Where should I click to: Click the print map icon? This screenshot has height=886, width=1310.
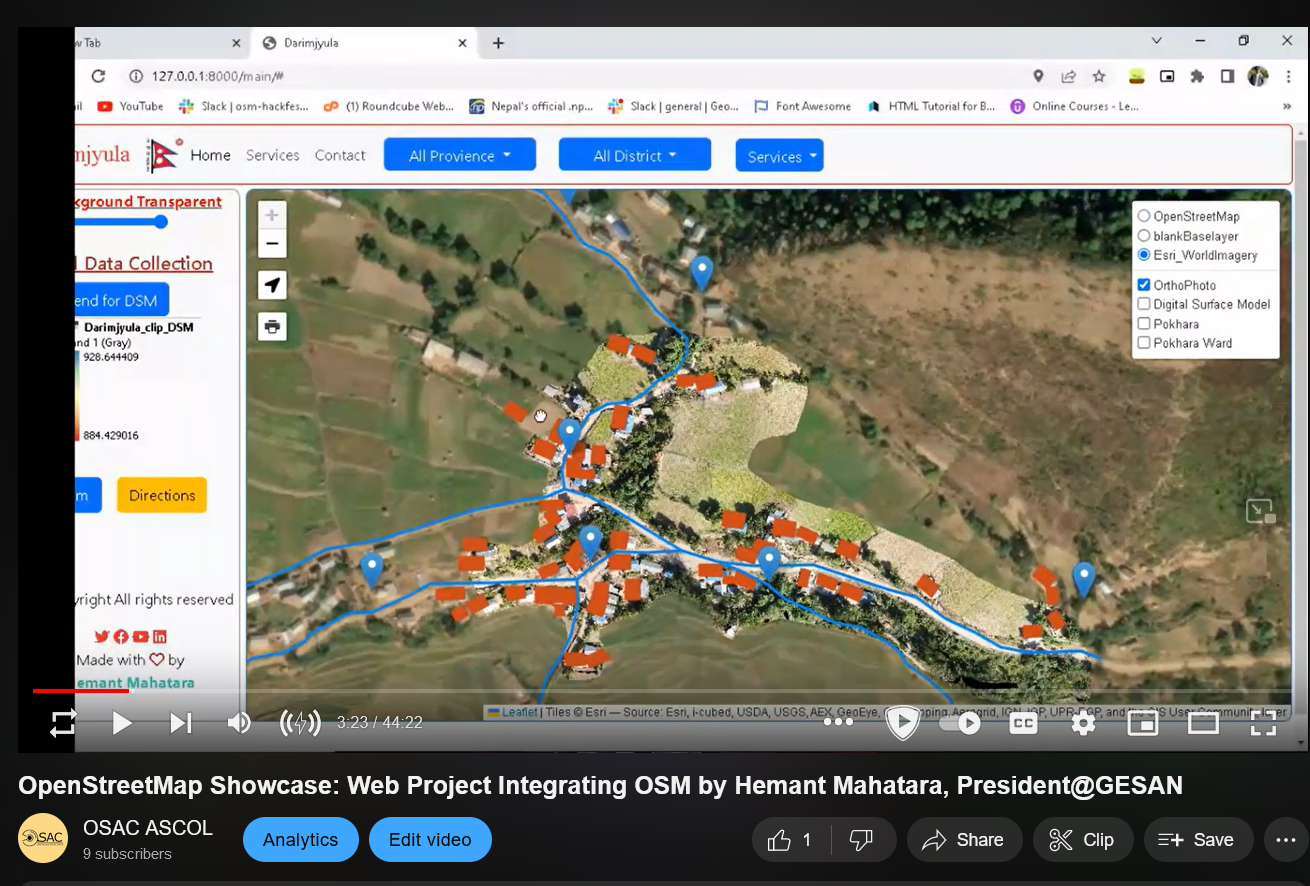point(271,327)
